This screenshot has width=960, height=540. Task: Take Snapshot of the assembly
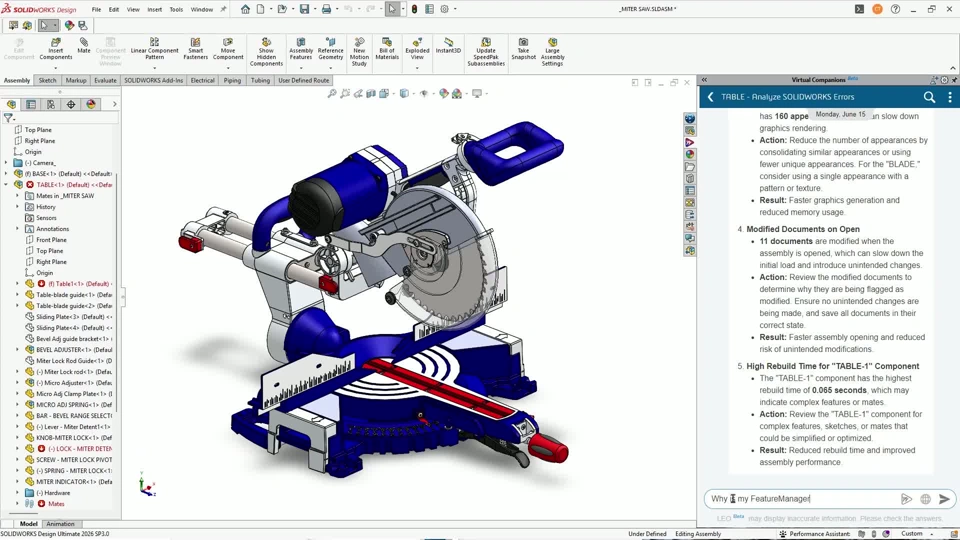(523, 48)
